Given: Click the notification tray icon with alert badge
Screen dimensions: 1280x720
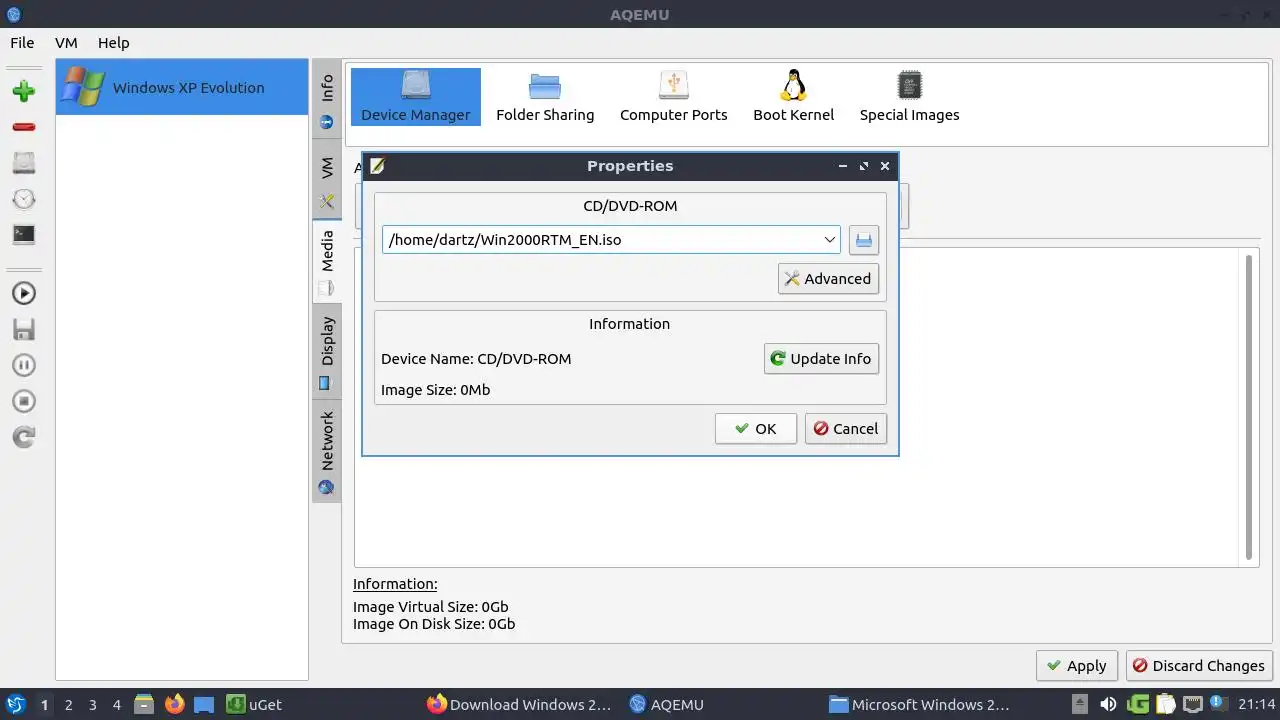Looking at the screenshot, I should click(1218, 704).
